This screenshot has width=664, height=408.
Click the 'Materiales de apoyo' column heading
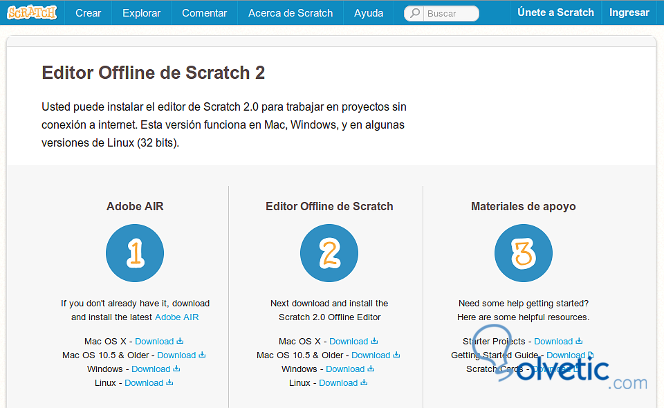[x=523, y=206]
